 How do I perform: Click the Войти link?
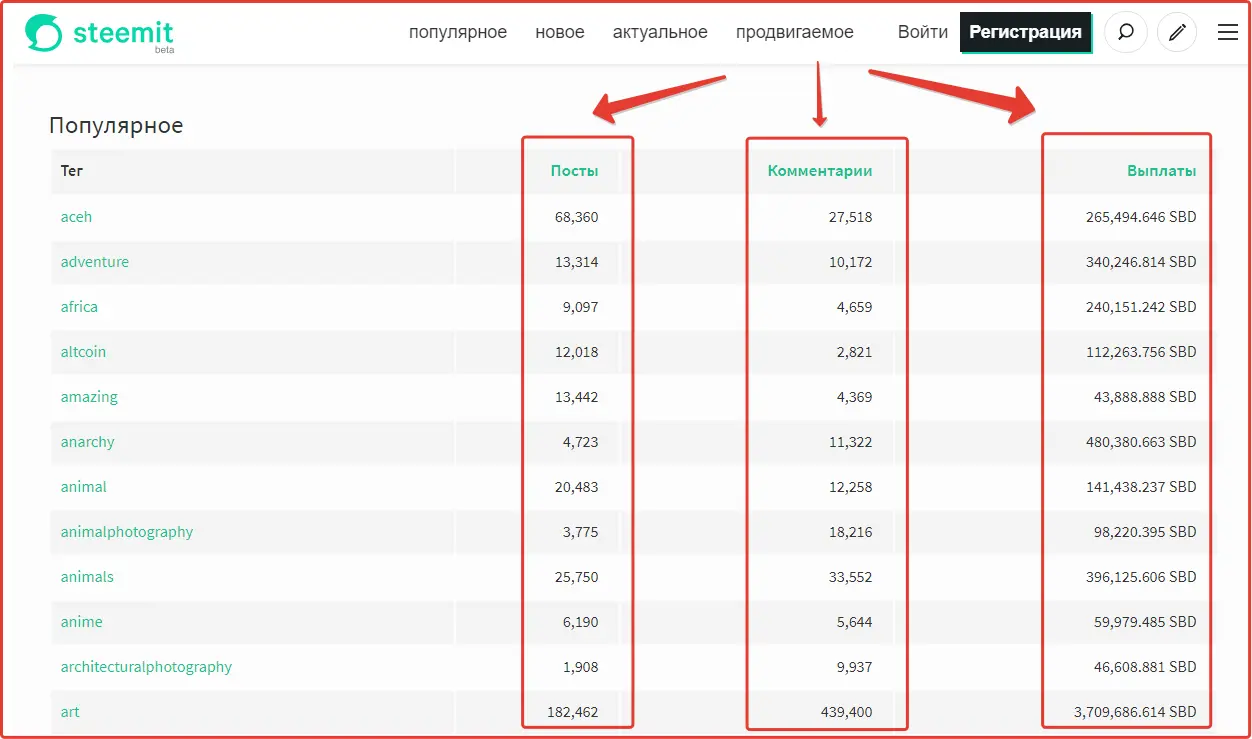click(922, 32)
